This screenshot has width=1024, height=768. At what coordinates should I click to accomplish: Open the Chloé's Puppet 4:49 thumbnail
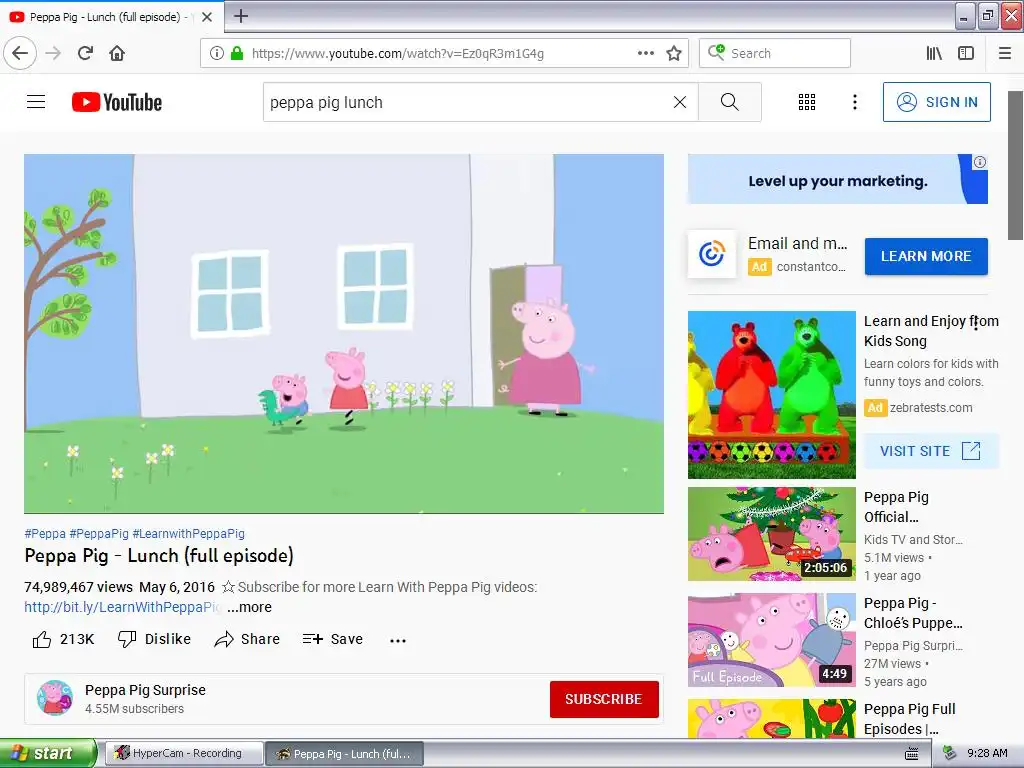pyautogui.click(x=772, y=640)
